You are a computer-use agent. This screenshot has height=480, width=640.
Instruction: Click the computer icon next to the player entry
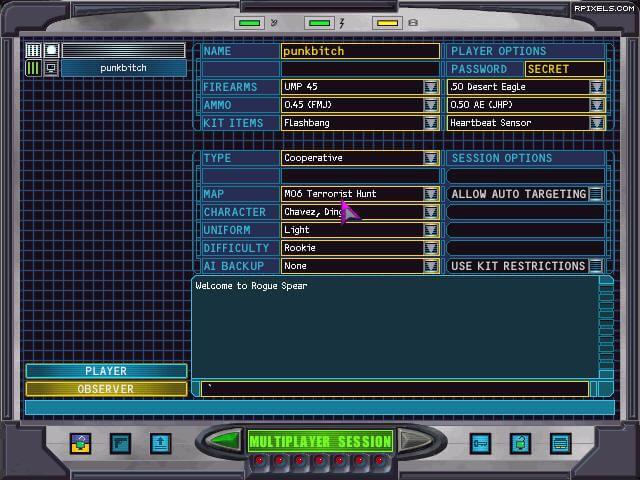51,68
